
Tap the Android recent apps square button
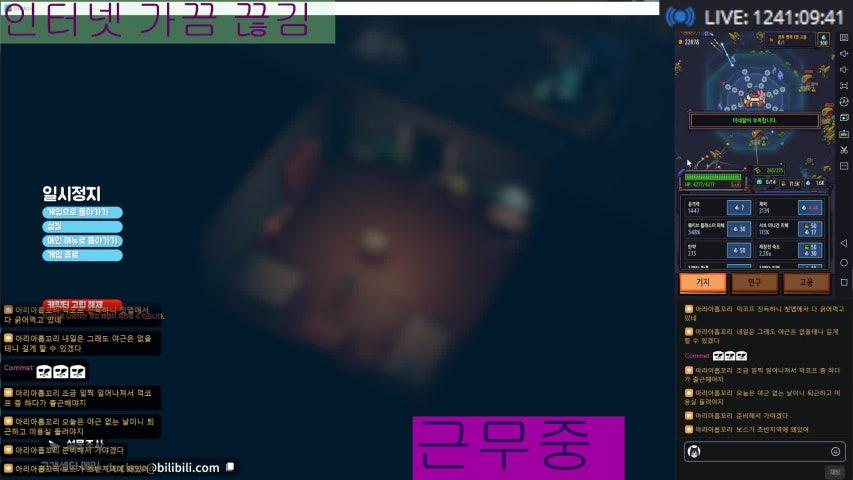(x=844, y=282)
